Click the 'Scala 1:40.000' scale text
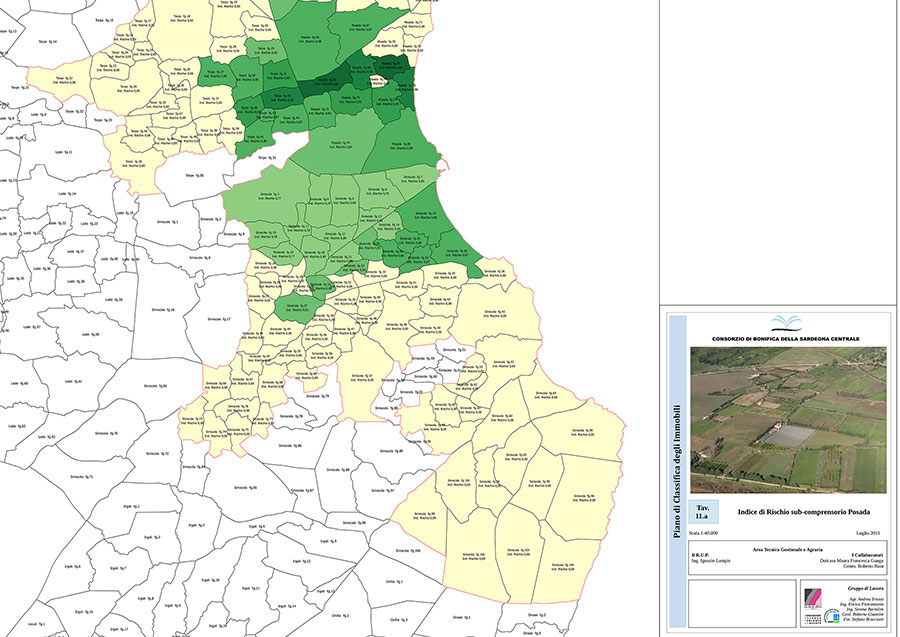The height and width of the screenshot is (637, 900). (703, 533)
